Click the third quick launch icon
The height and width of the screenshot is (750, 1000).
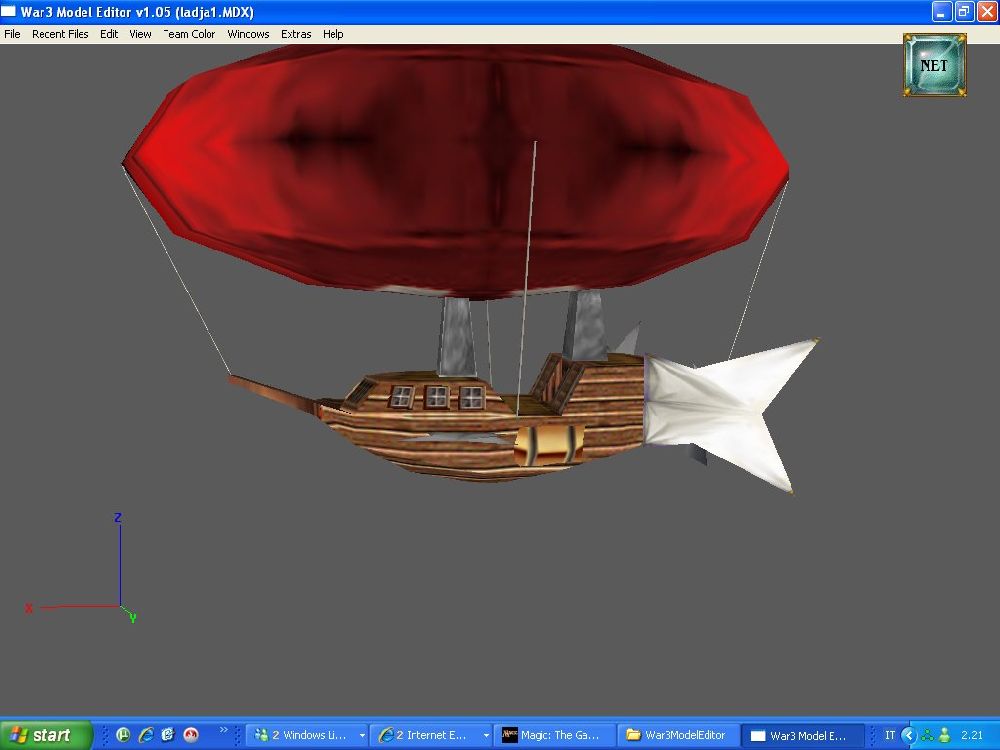pyautogui.click(x=168, y=735)
